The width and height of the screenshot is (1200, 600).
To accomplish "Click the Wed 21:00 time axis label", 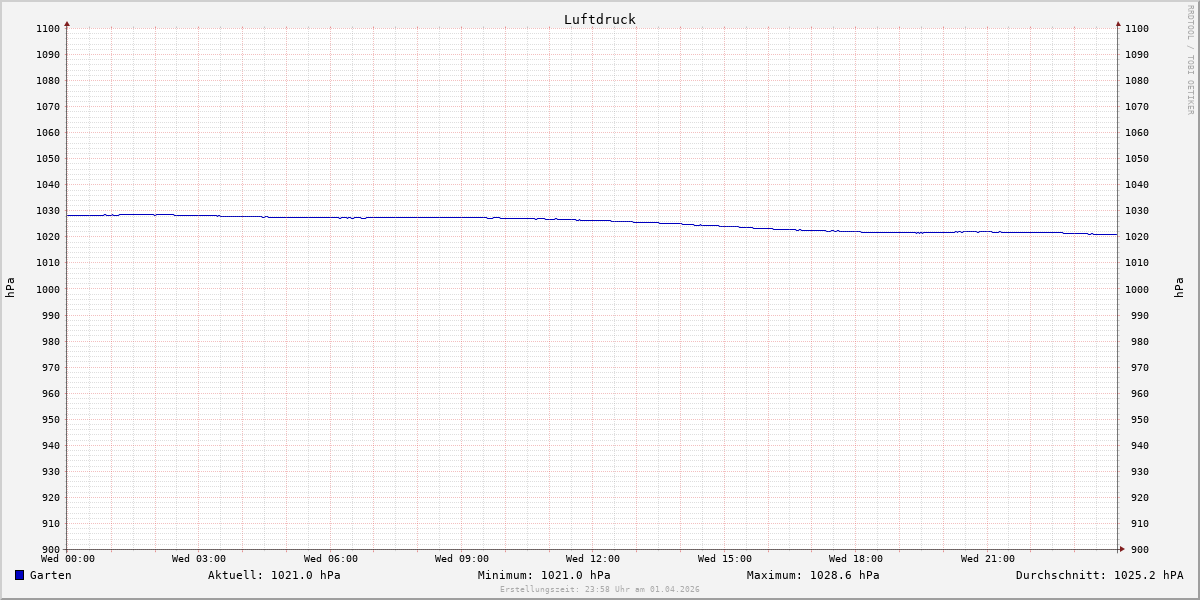I will pyautogui.click(x=987, y=559).
